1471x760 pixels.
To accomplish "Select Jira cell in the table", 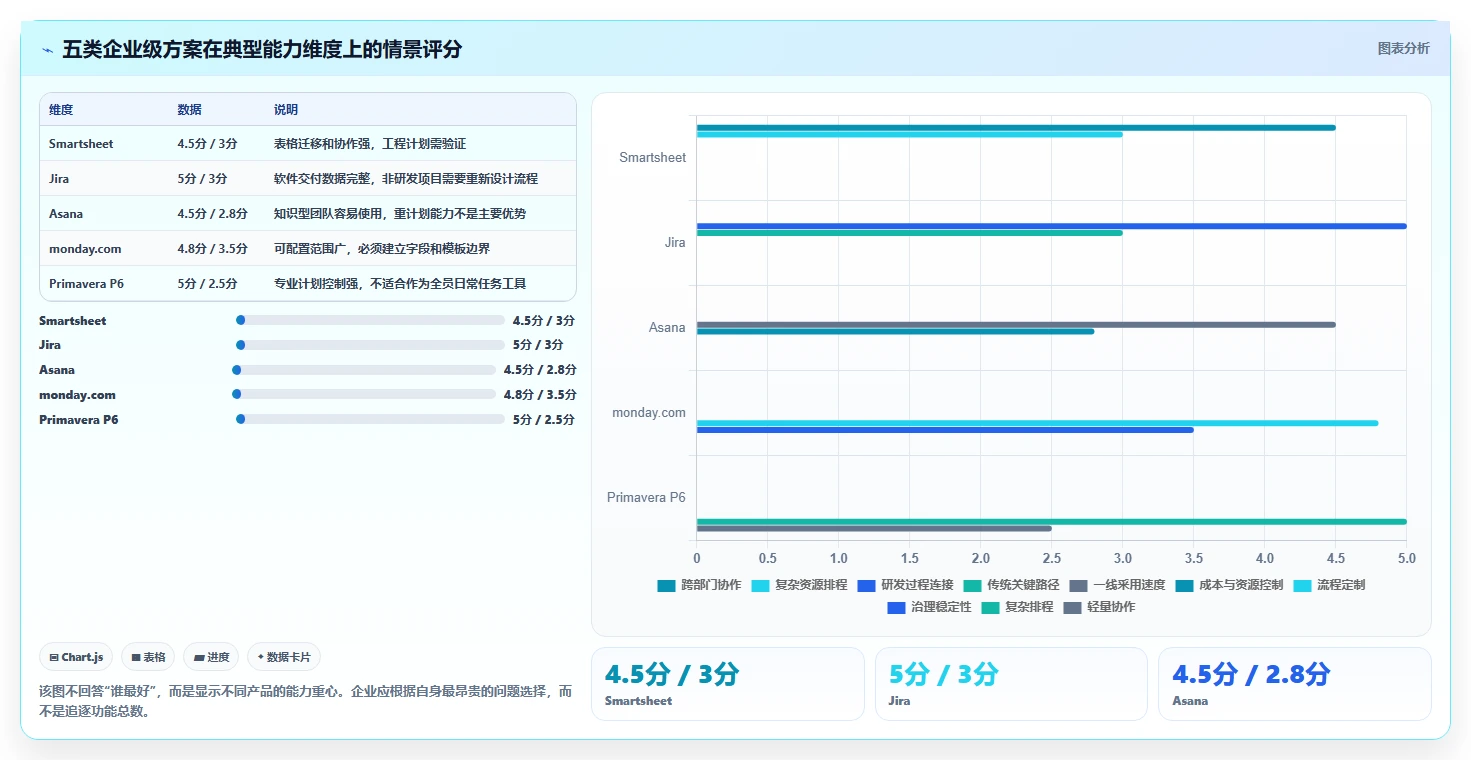I will coord(59,179).
